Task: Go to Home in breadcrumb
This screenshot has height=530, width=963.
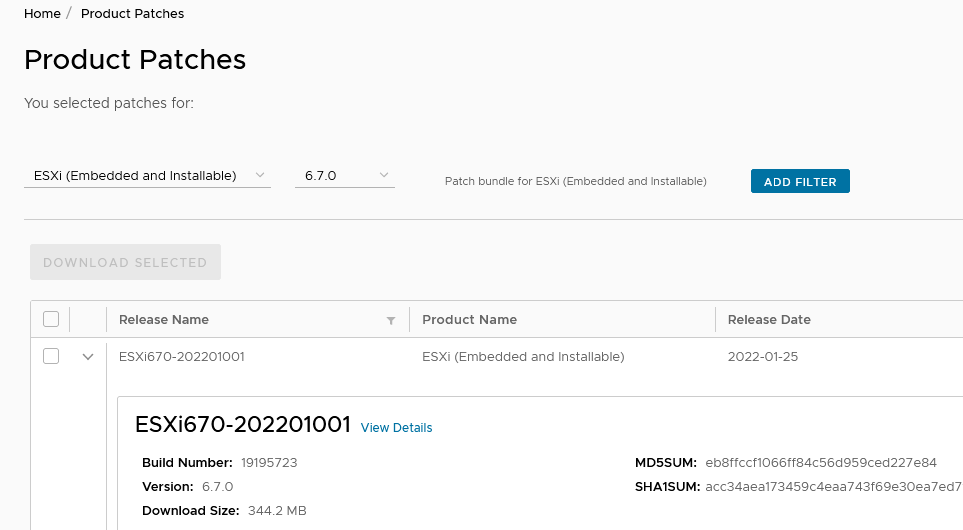Action: pyautogui.click(x=42, y=14)
